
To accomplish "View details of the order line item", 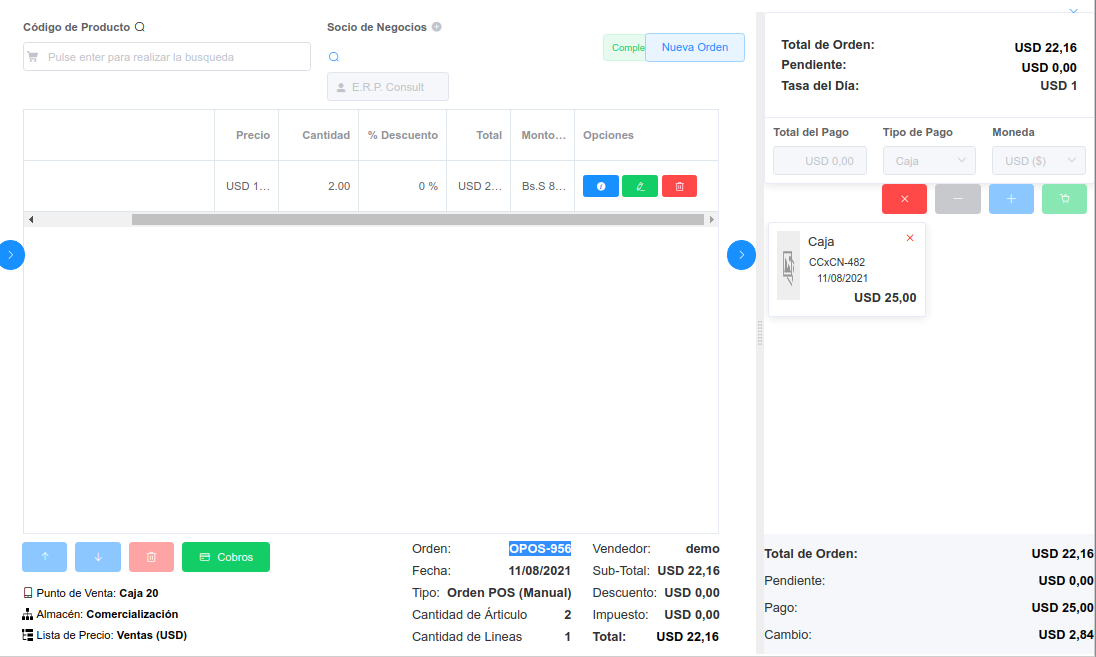I will pyautogui.click(x=600, y=185).
